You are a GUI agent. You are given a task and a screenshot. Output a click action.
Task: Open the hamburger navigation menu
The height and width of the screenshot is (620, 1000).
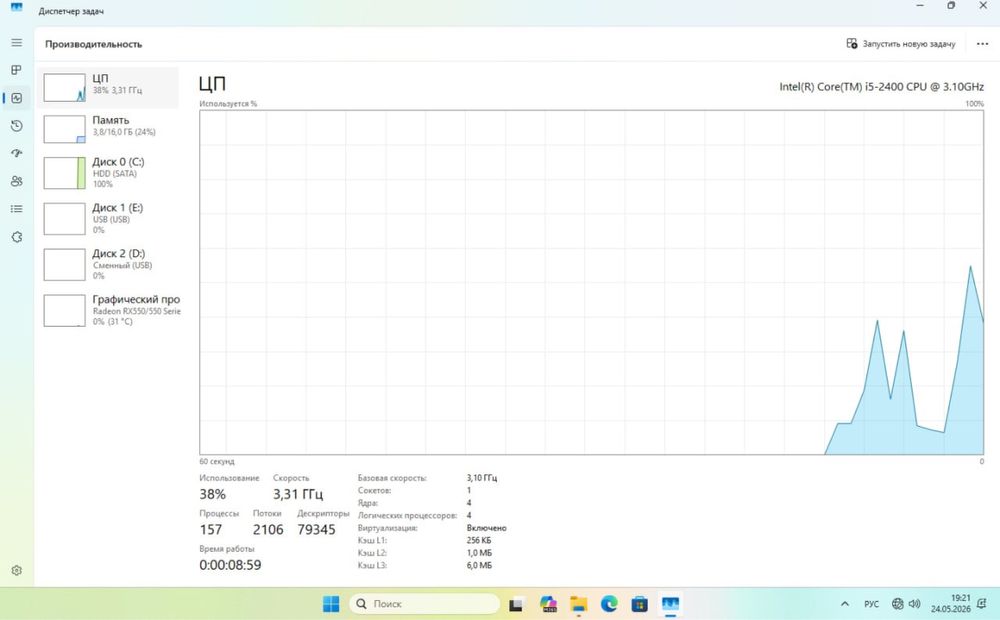coord(17,43)
